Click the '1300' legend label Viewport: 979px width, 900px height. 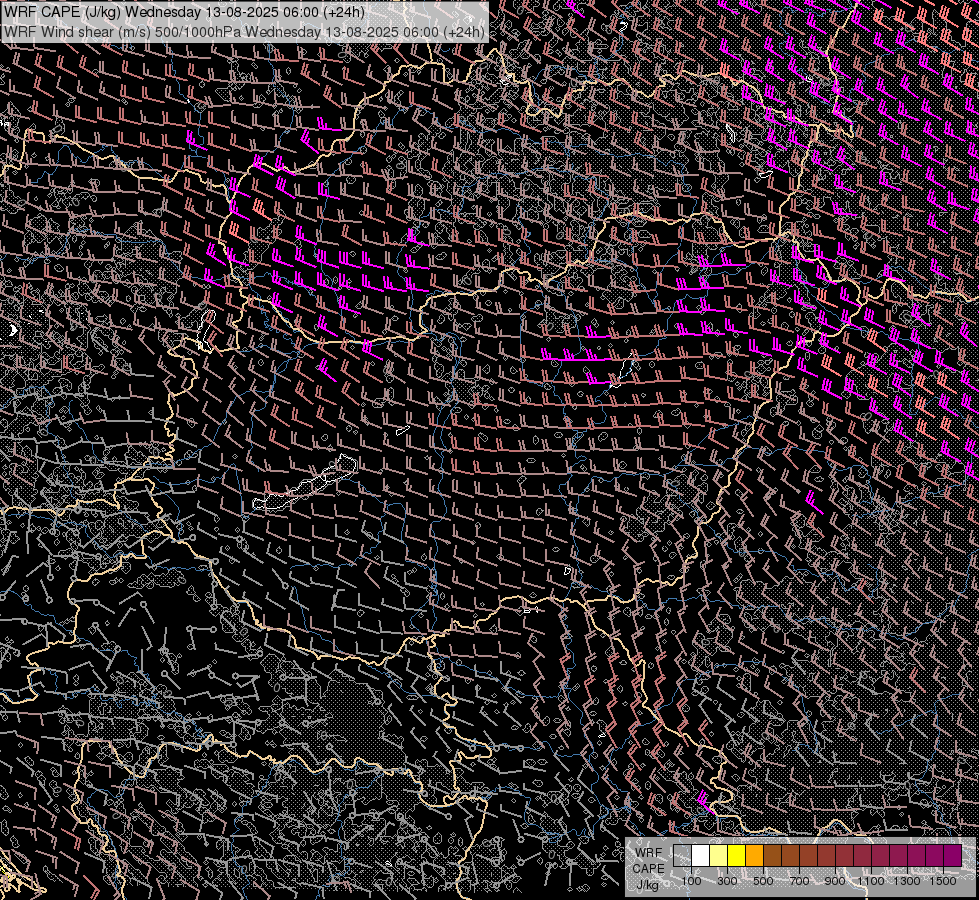click(907, 881)
